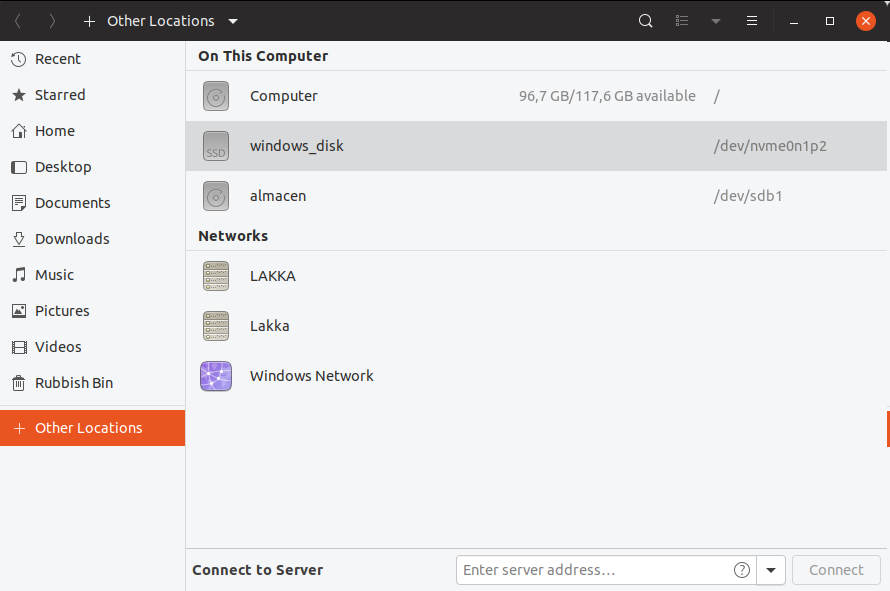This screenshot has height=591, width=890.
Task: Click the server address help icon
Action: [x=742, y=570]
